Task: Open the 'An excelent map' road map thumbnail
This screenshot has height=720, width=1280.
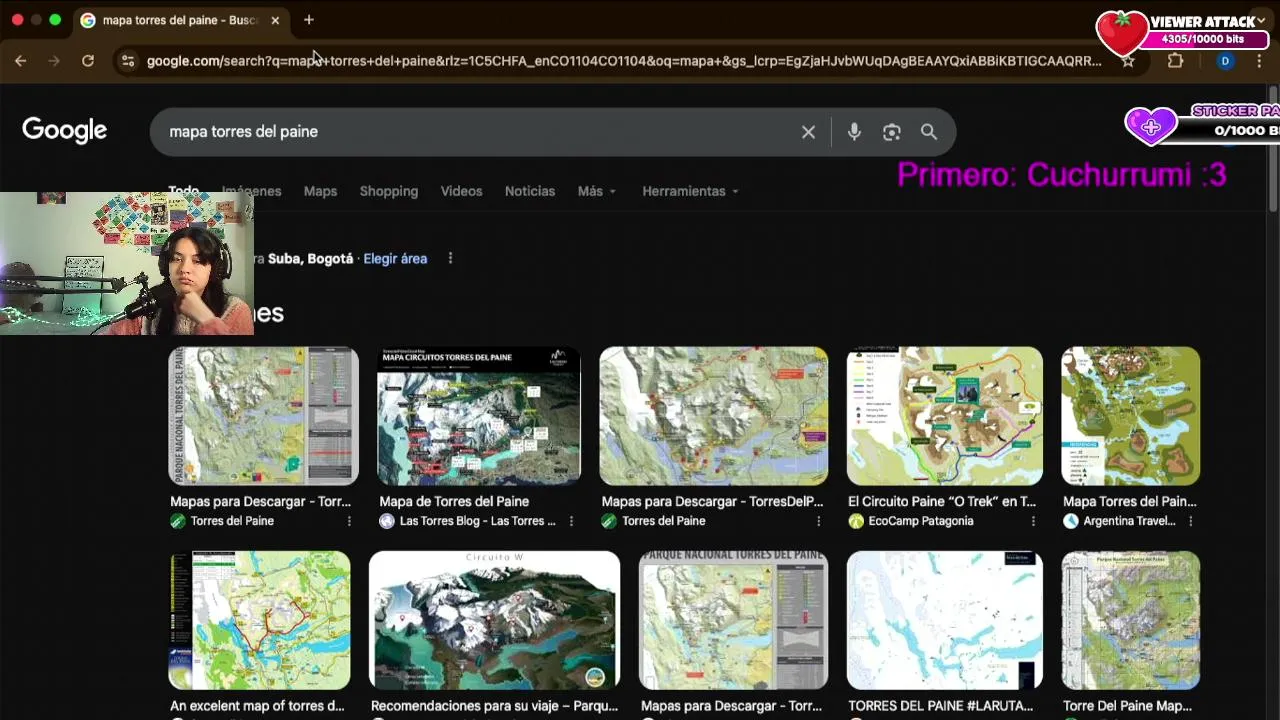Action: tap(260, 620)
